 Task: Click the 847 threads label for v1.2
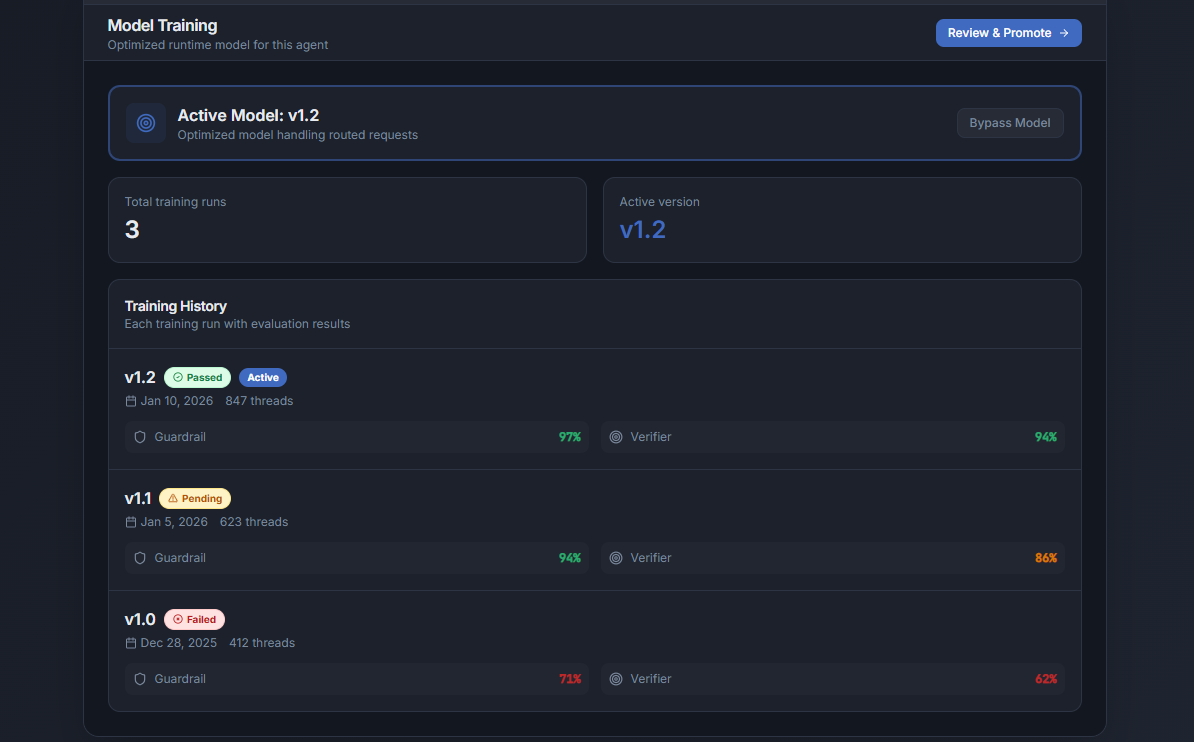259,400
